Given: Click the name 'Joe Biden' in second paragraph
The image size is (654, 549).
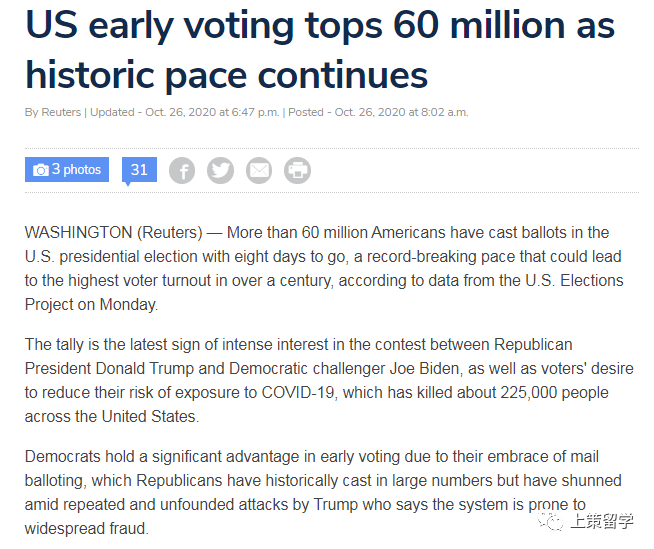Looking at the screenshot, I should tap(424, 368).
